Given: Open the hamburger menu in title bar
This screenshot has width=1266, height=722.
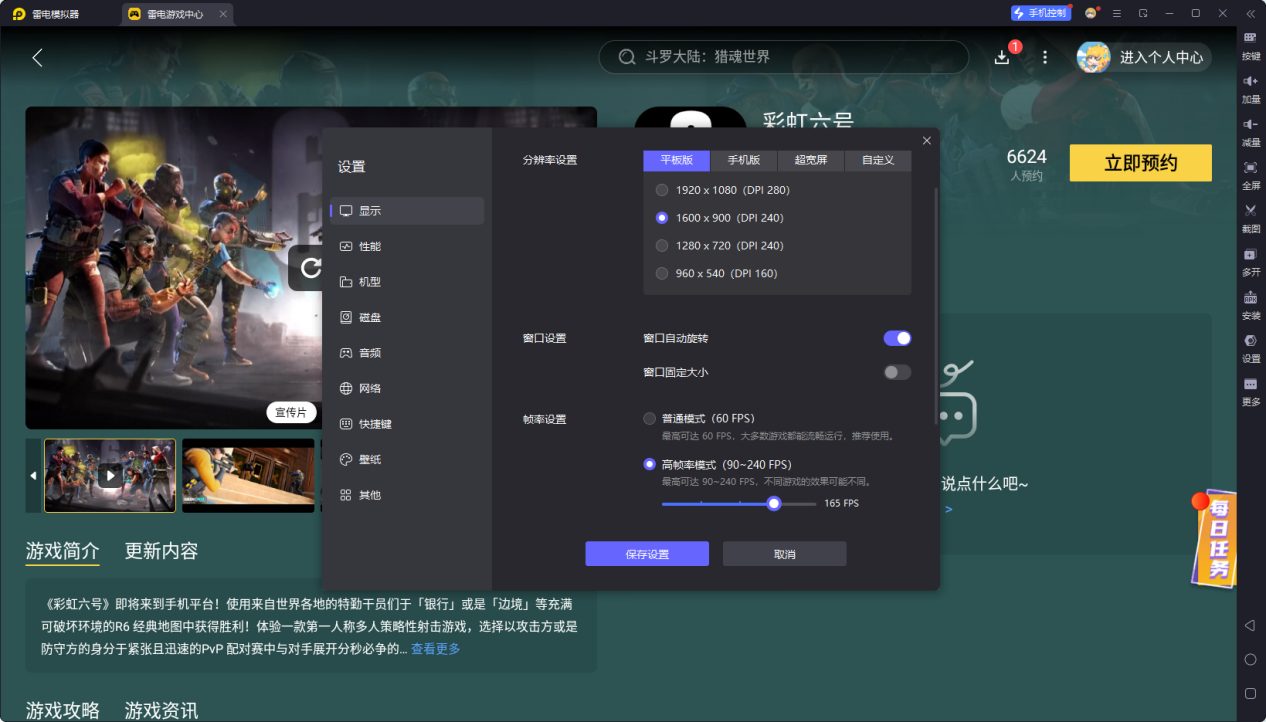Looking at the screenshot, I should 1117,13.
